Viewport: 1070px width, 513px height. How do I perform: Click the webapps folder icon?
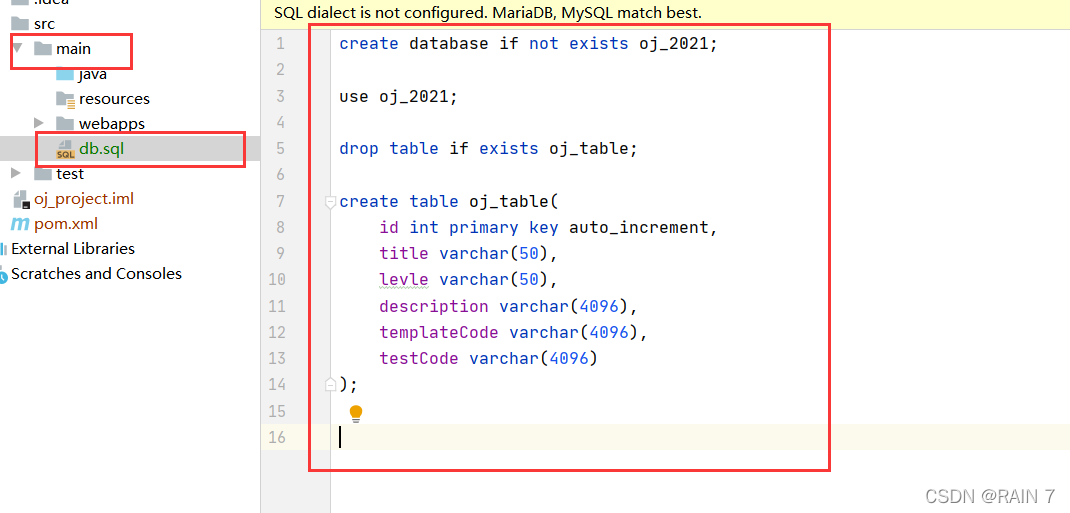point(65,123)
